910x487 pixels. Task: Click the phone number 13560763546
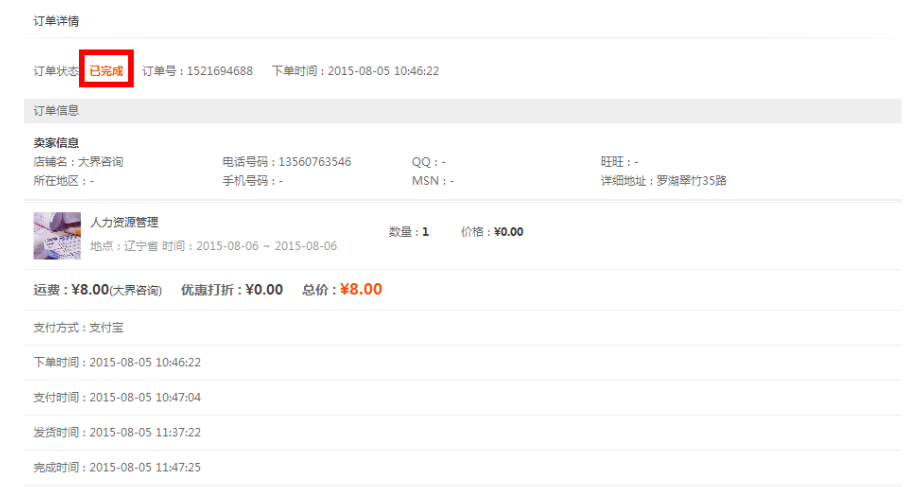(x=314, y=161)
